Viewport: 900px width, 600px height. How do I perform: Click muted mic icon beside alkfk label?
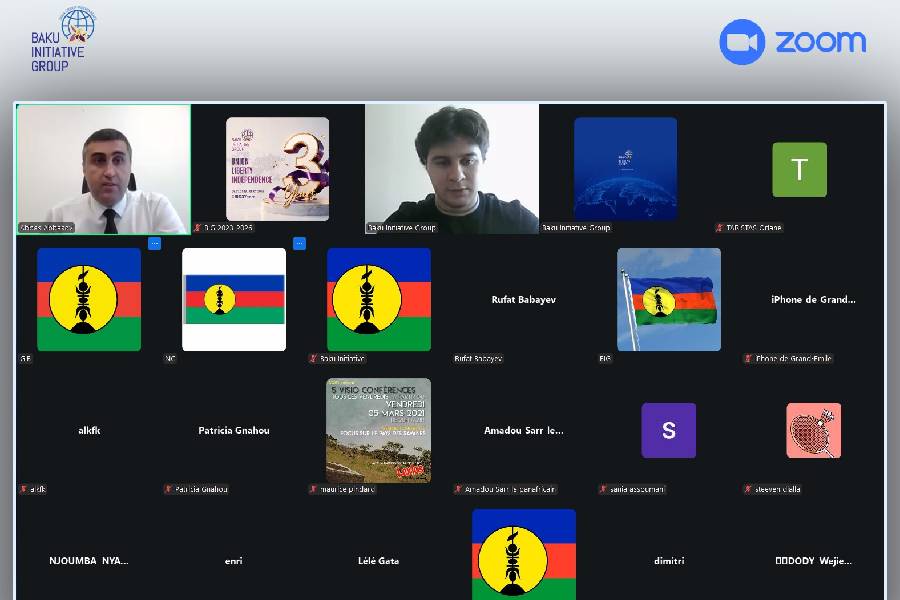[x=24, y=489]
